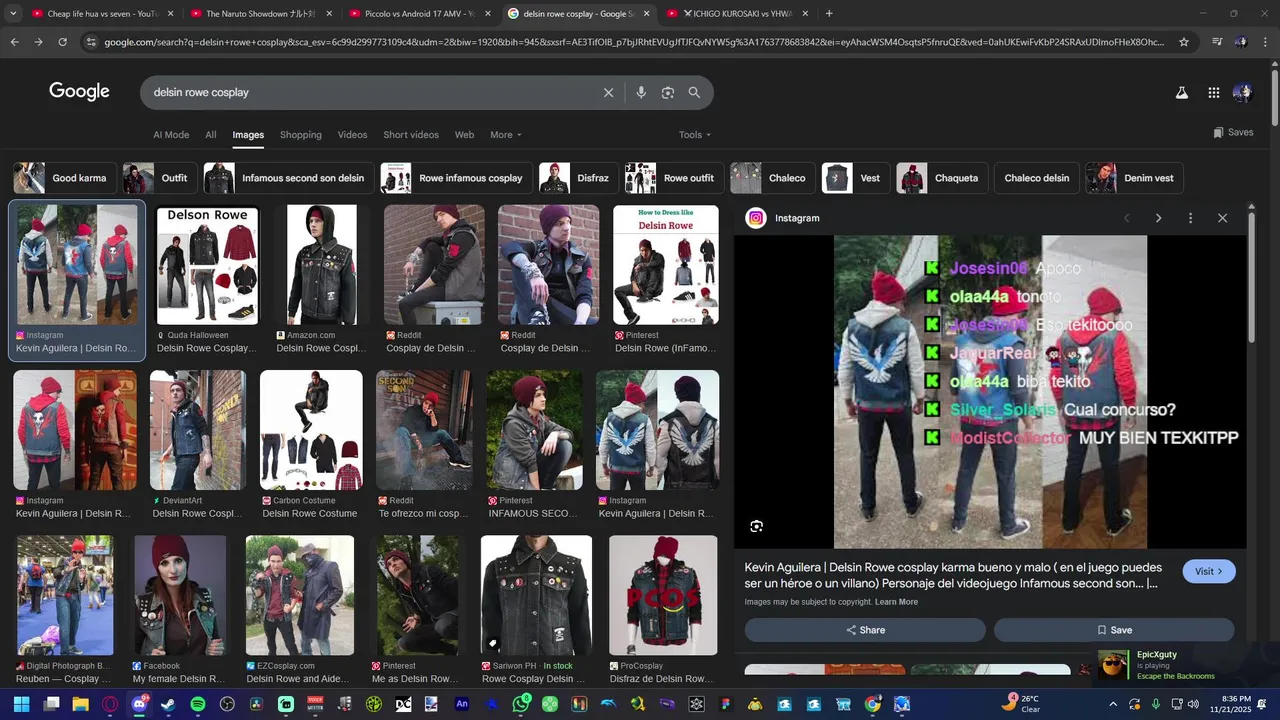The height and width of the screenshot is (720, 1280).
Task: Open the Carbon Costume Delsin Rowe thumbnail
Action: [311, 430]
